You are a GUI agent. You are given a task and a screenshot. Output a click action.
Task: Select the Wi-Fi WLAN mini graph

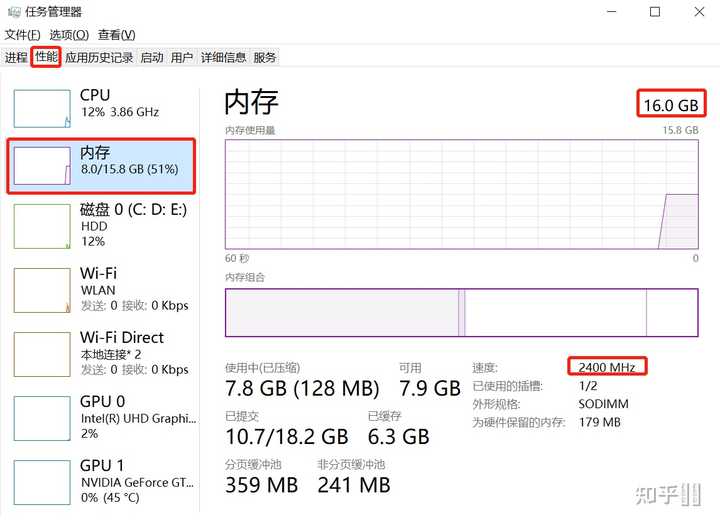point(42,291)
